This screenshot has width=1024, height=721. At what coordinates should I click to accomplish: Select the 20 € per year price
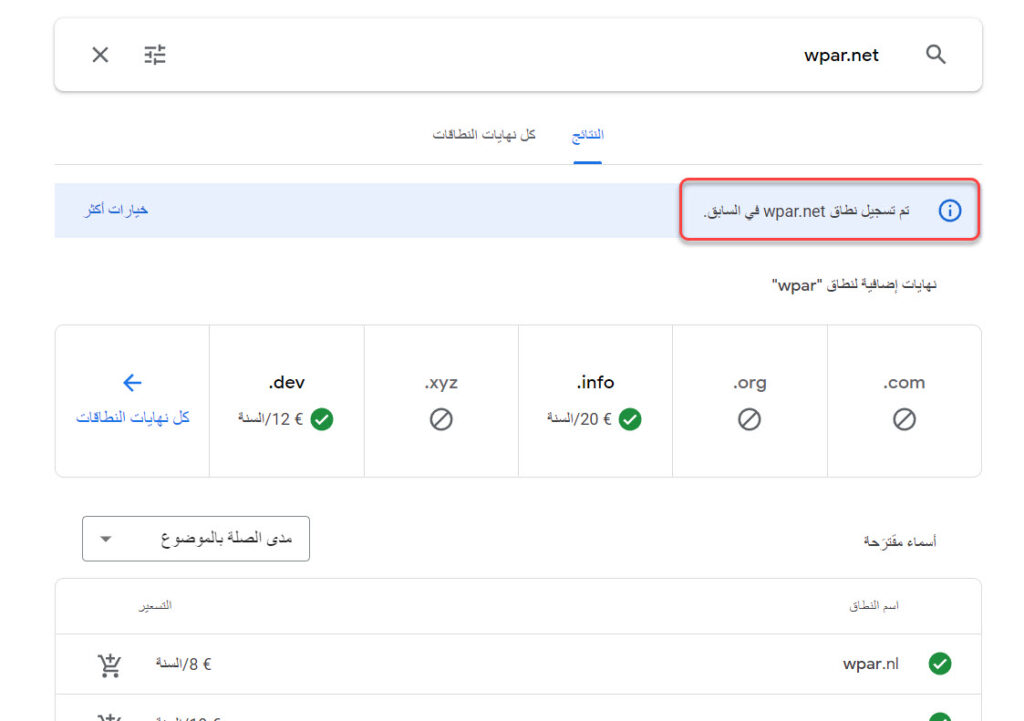pos(579,419)
